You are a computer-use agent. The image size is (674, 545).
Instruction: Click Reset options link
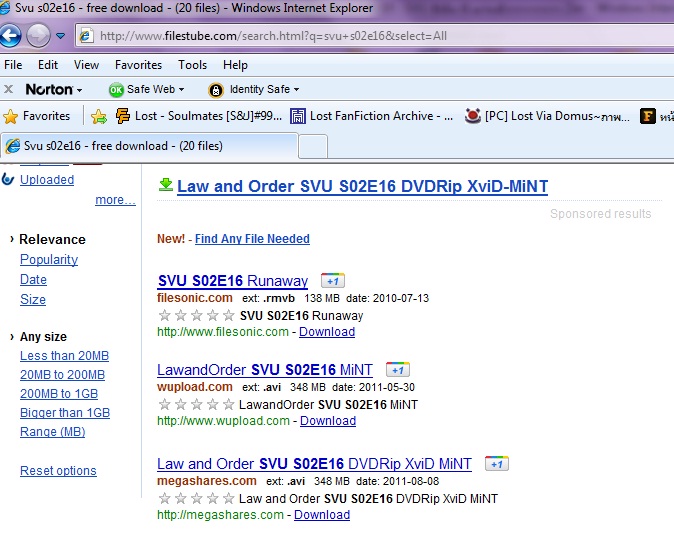click(x=58, y=471)
